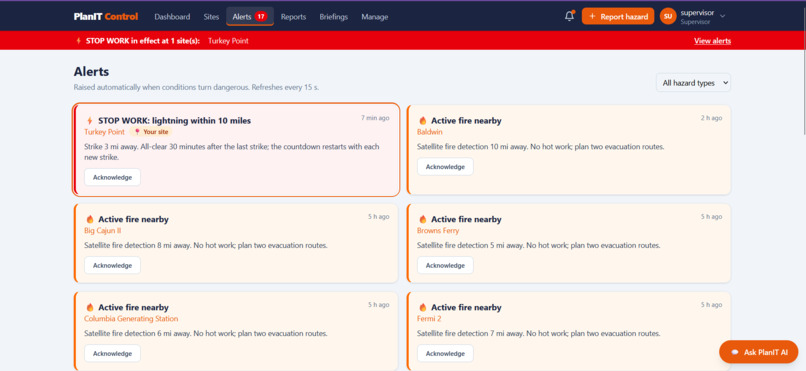Switch to the Briefings tab
806x371 pixels.
pos(334,17)
